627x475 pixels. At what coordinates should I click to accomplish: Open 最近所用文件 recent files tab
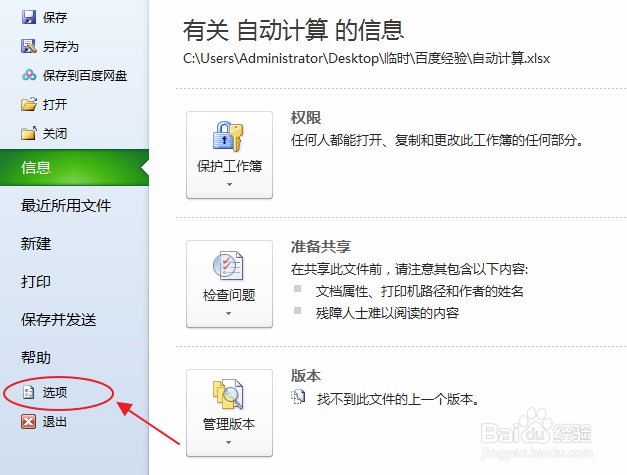coord(66,206)
